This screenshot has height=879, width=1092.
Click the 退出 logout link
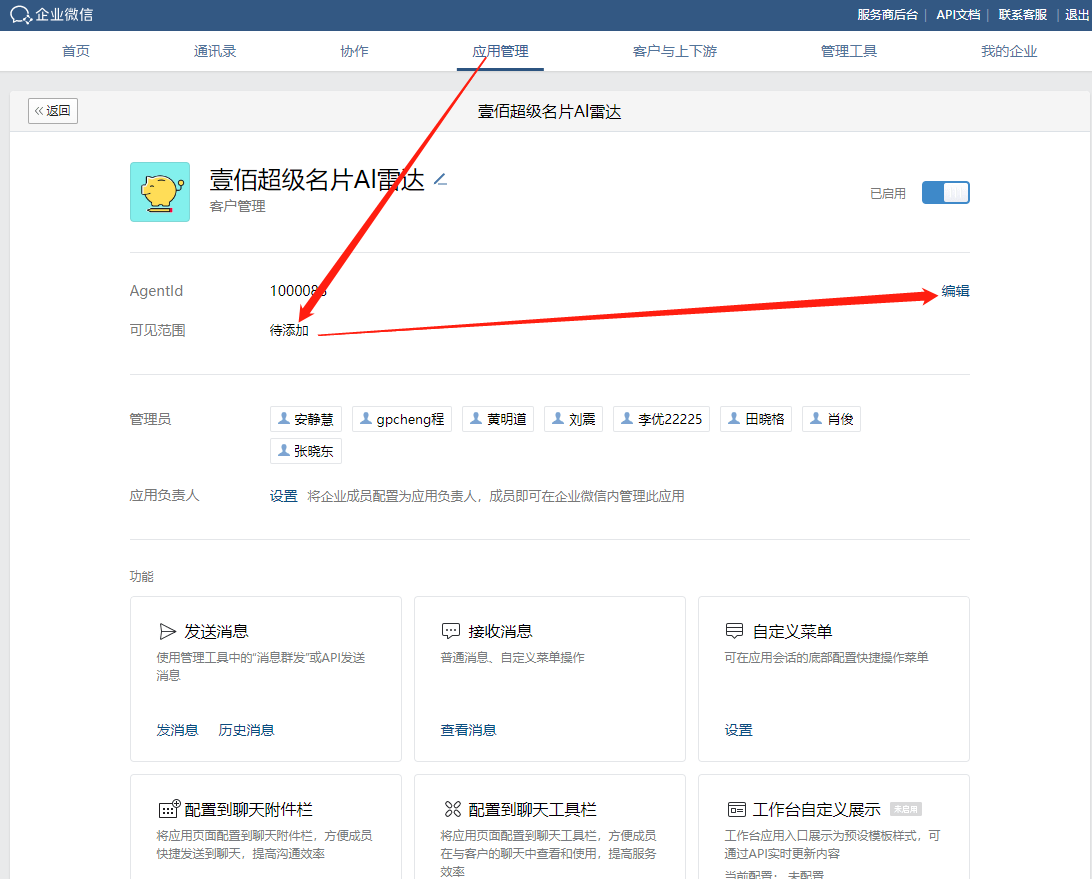pyautogui.click(x=1077, y=15)
